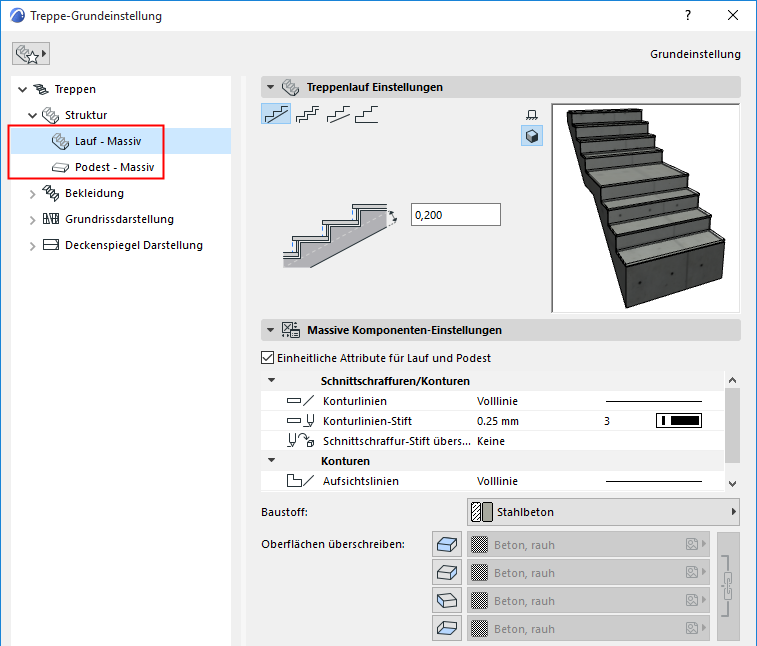Toggle the second surface override button
757x646 pixels.
coord(447,573)
